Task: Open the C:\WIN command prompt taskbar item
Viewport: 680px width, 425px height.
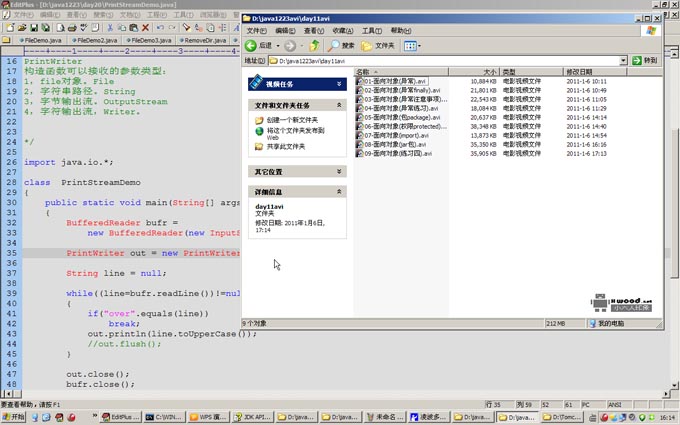Action: tap(165, 417)
